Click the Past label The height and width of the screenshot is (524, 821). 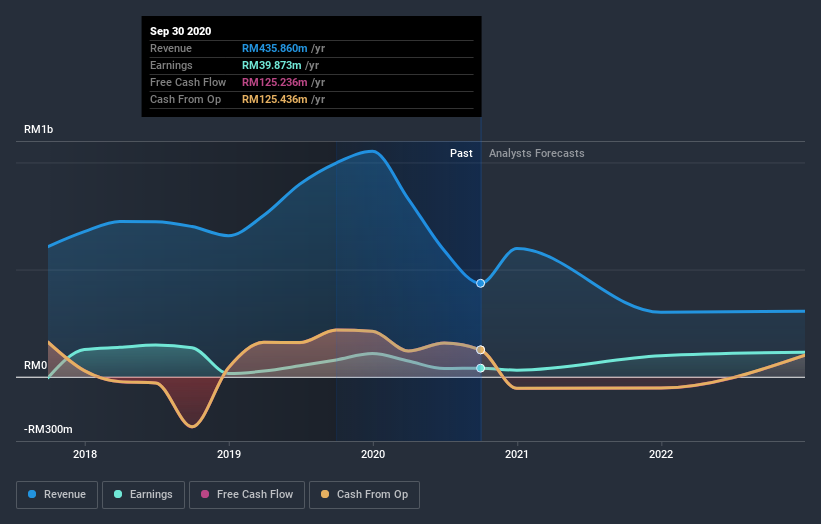(461, 153)
